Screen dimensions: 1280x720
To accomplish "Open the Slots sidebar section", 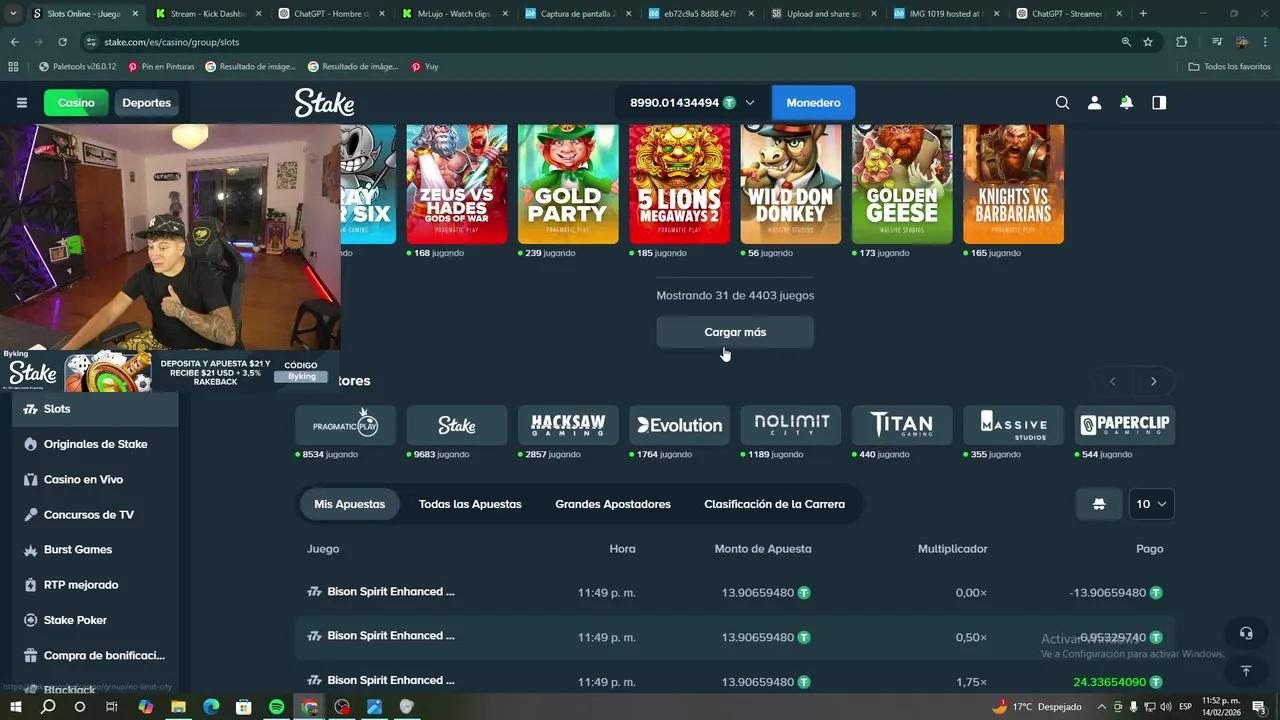I will click(x=57, y=408).
